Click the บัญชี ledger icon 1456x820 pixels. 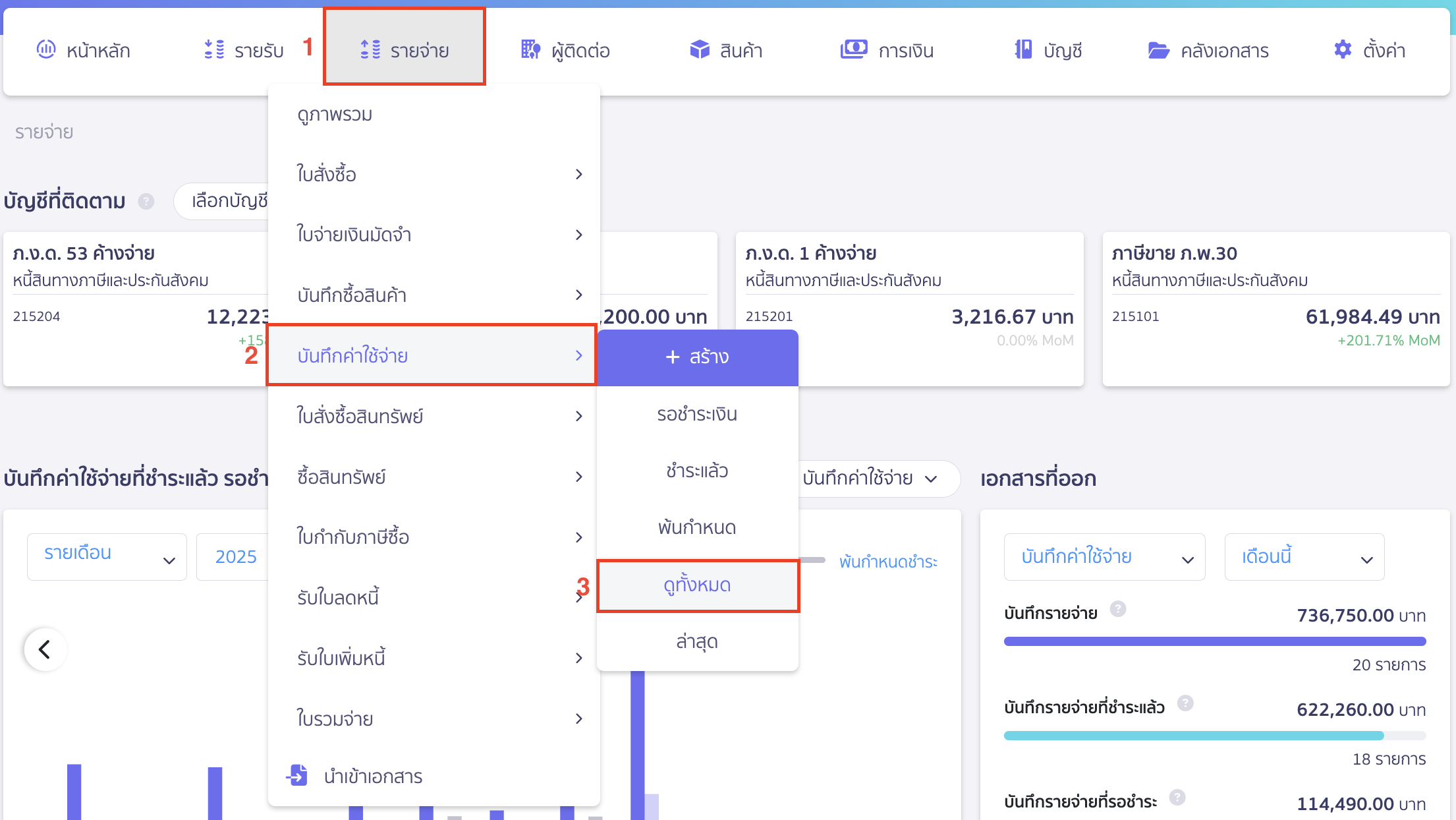[x=1023, y=49]
